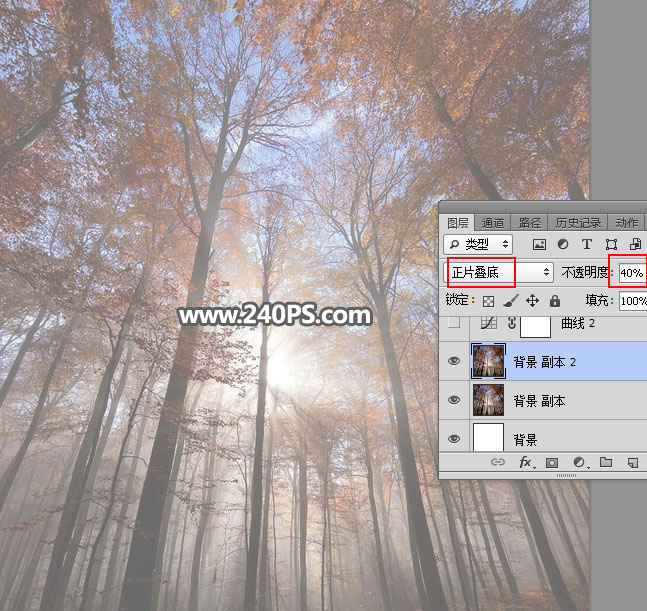Hide the 背景 副本 2 layer
The image size is (647, 611).
coord(454,361)
